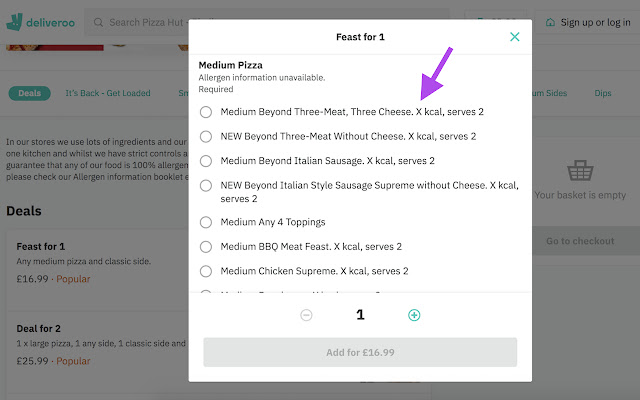
Task: Close the Feast for 1 dialog
Action: (x=515, y=37)
